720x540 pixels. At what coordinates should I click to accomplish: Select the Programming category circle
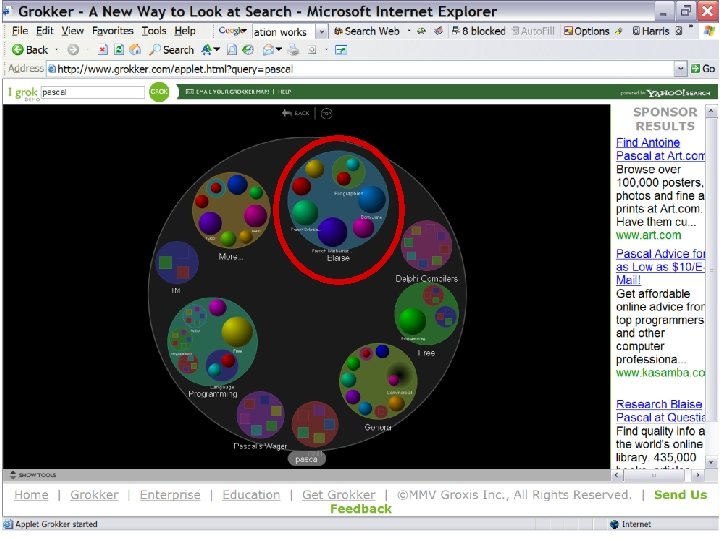[212, 342]
